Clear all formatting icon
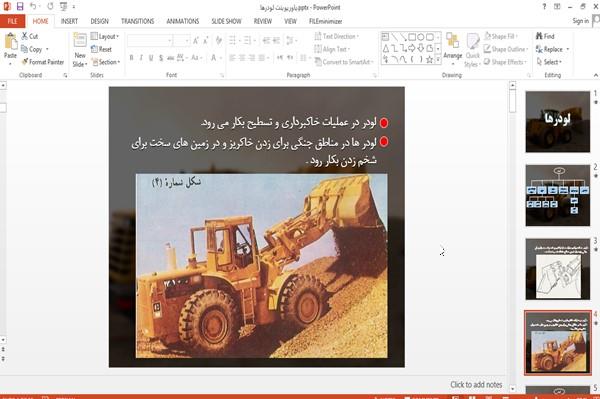 coord(219,40)
